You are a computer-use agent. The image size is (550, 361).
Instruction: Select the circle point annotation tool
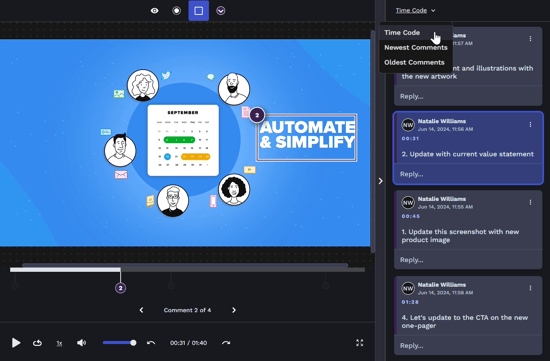point(176,11)
